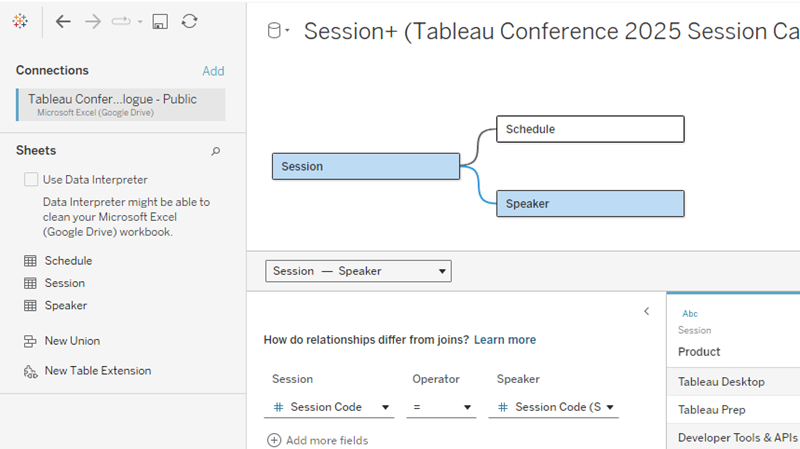The image size is (800, 449).
Task: Enable the Use Data Interpreter checkbox
Action: (31, 180)
